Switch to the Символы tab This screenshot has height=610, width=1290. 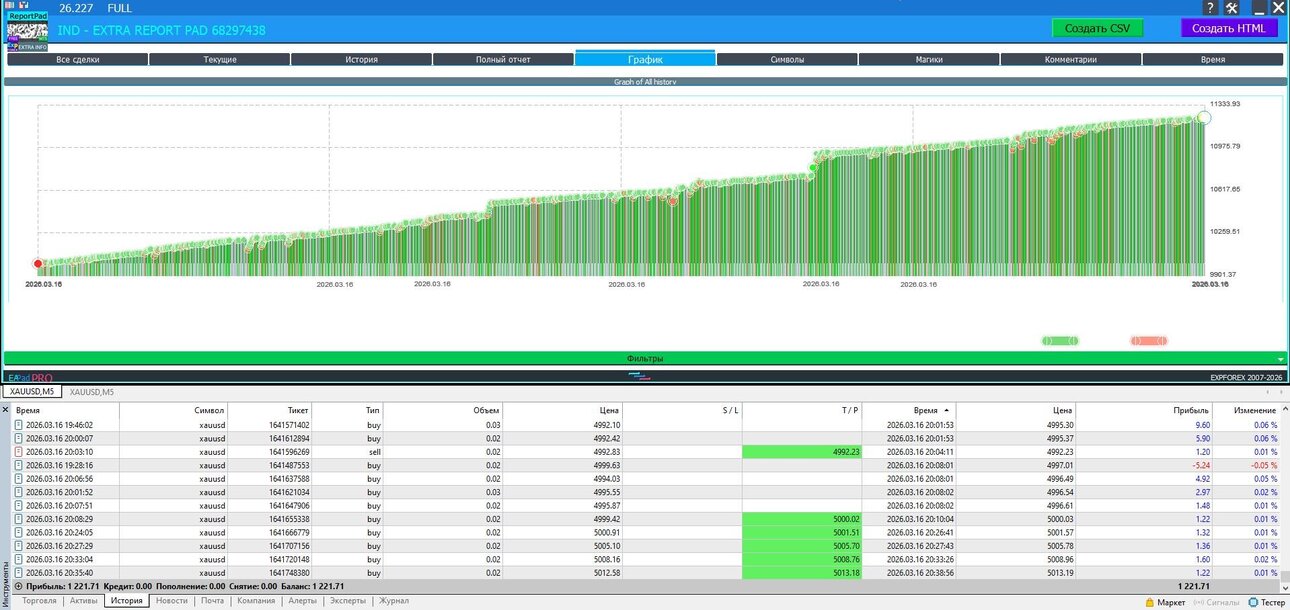point(787,59)
